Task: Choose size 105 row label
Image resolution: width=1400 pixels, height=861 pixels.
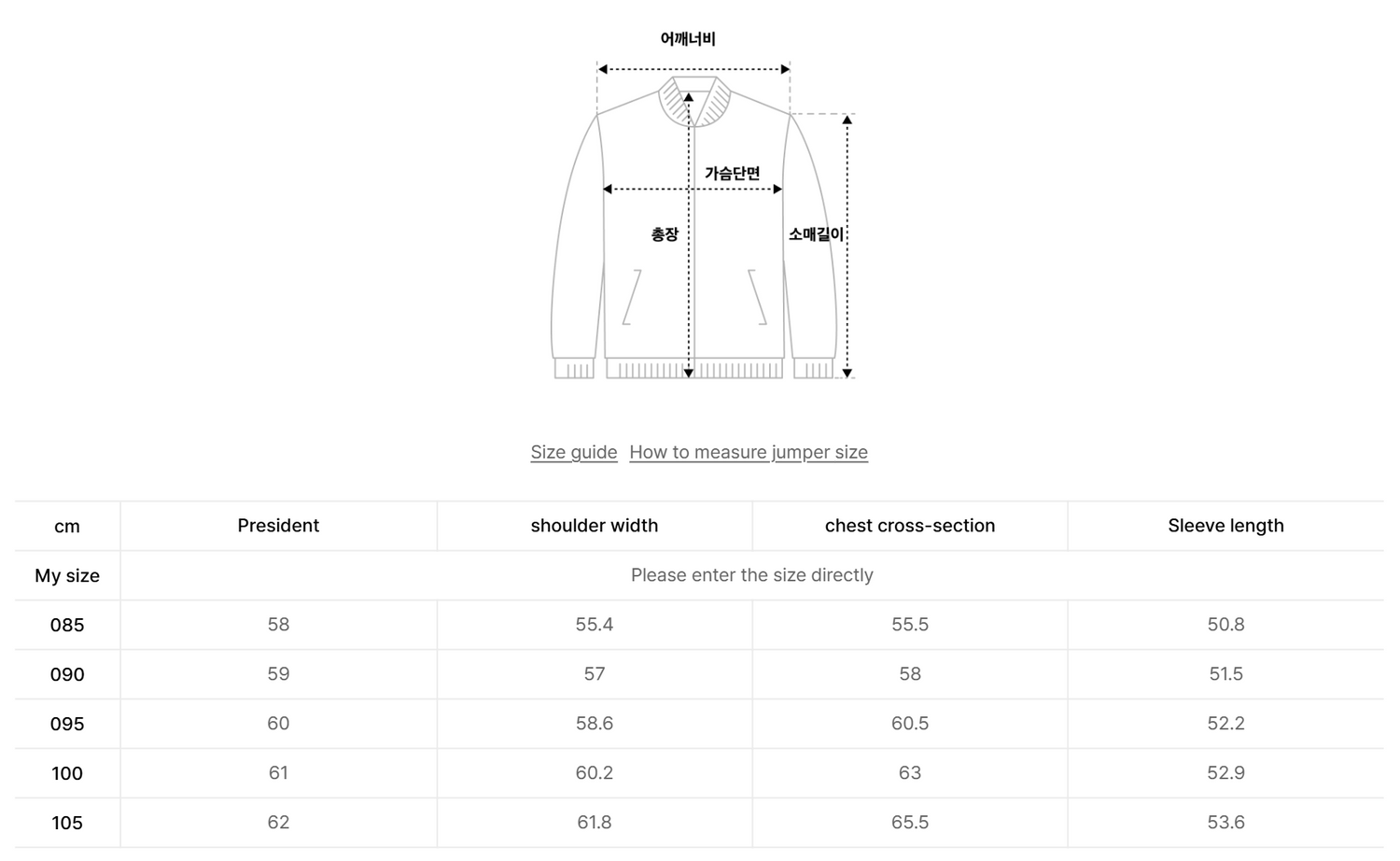Action: (x=67, y=823)
